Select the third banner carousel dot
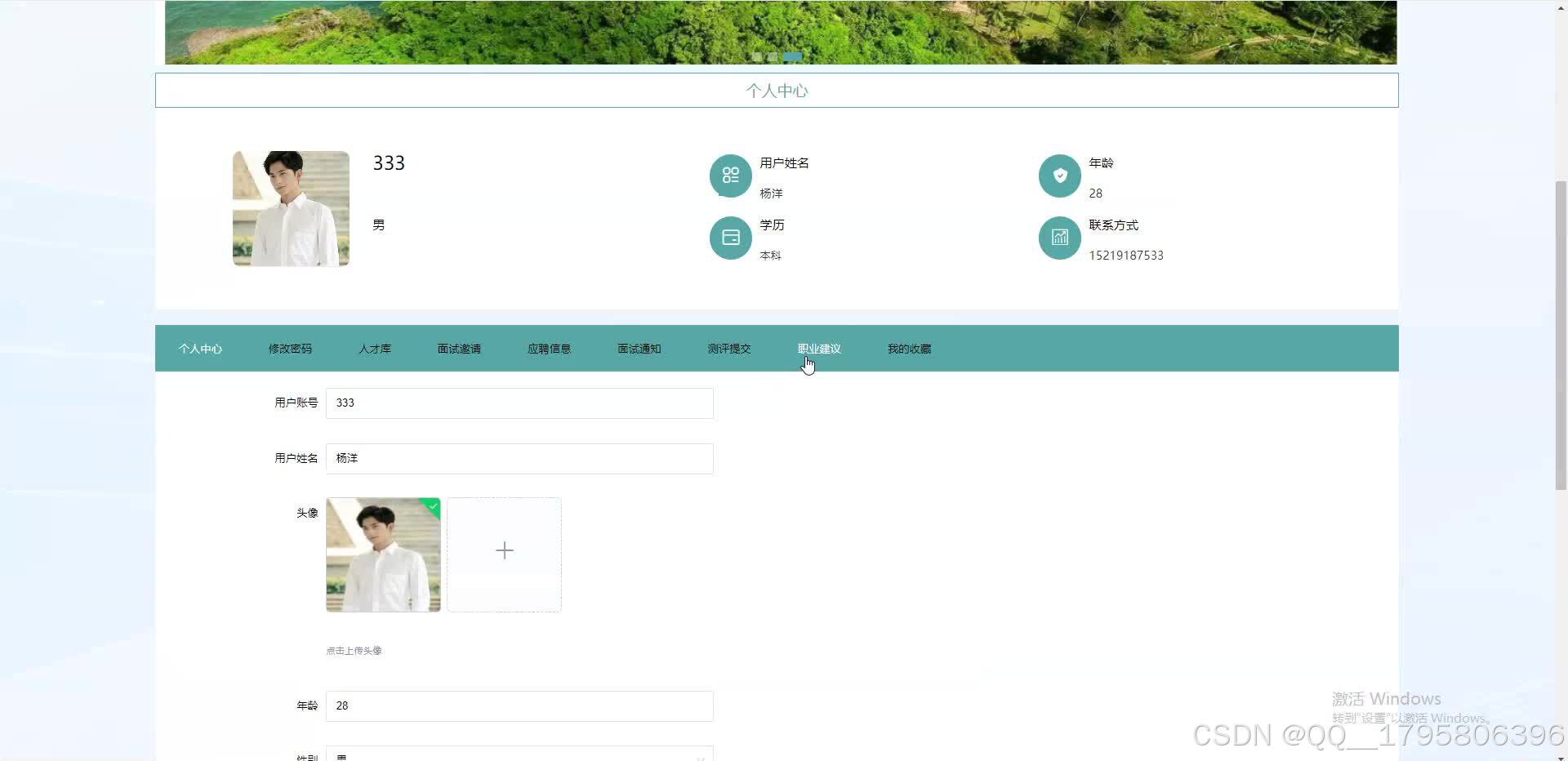1568x761 pixels. [x=792, y=57]
